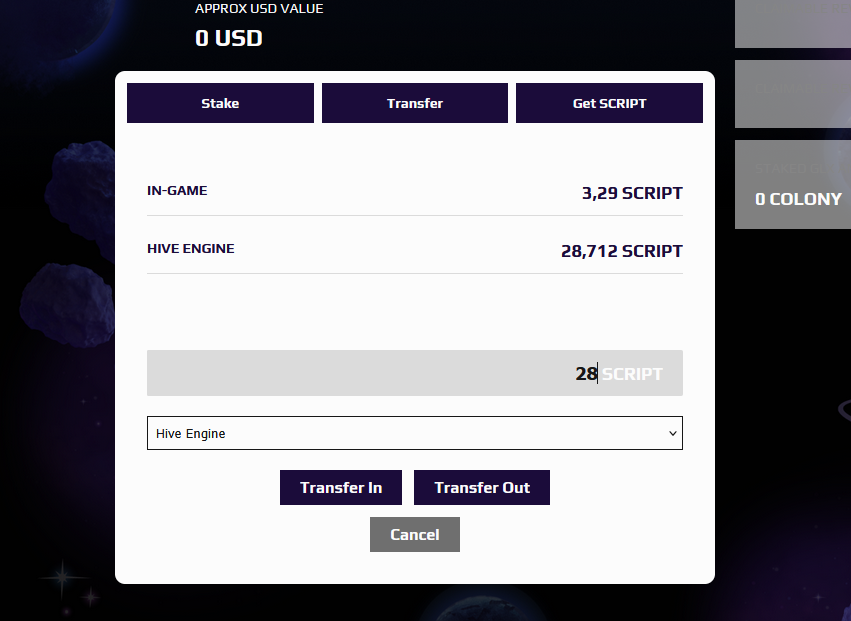This screenshot has width=851, height=621.
Task: Click the Hive Engine balance 28,712 SCRIPT
Action: (x=621, y=251)
